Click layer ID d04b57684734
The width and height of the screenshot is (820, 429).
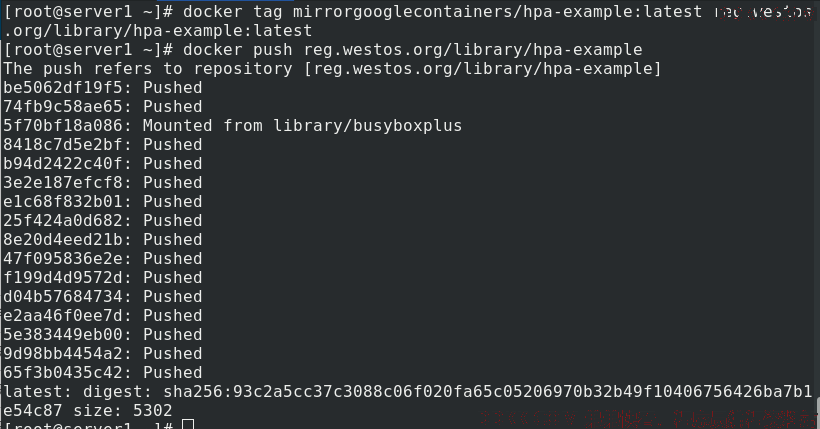click(63, 297)
